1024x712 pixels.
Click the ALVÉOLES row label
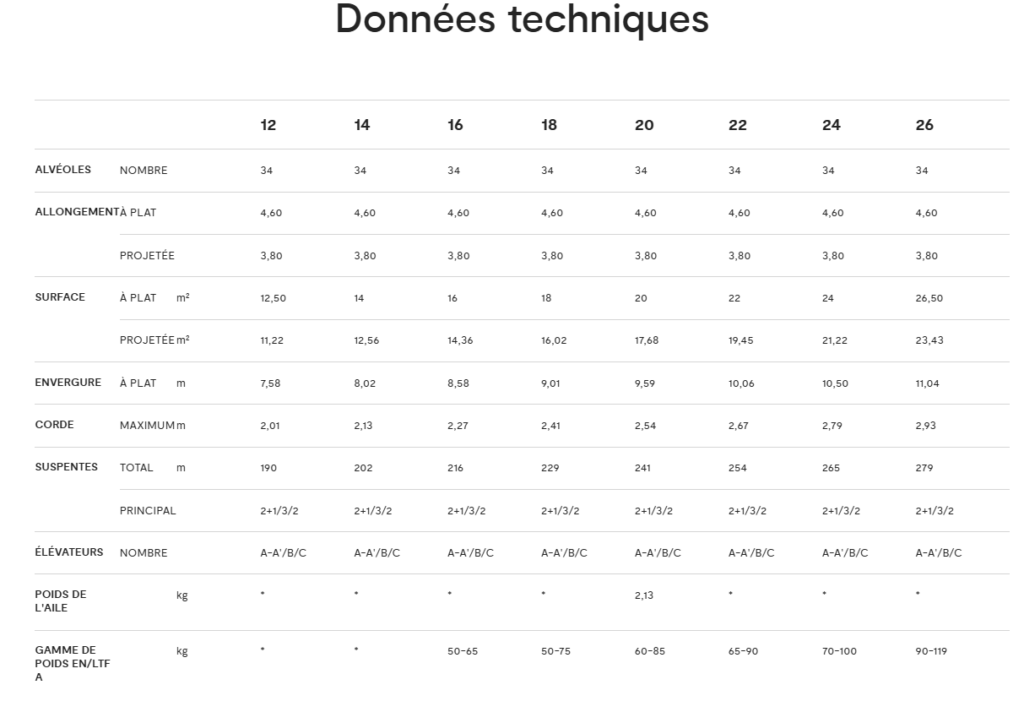click(63, 170)
